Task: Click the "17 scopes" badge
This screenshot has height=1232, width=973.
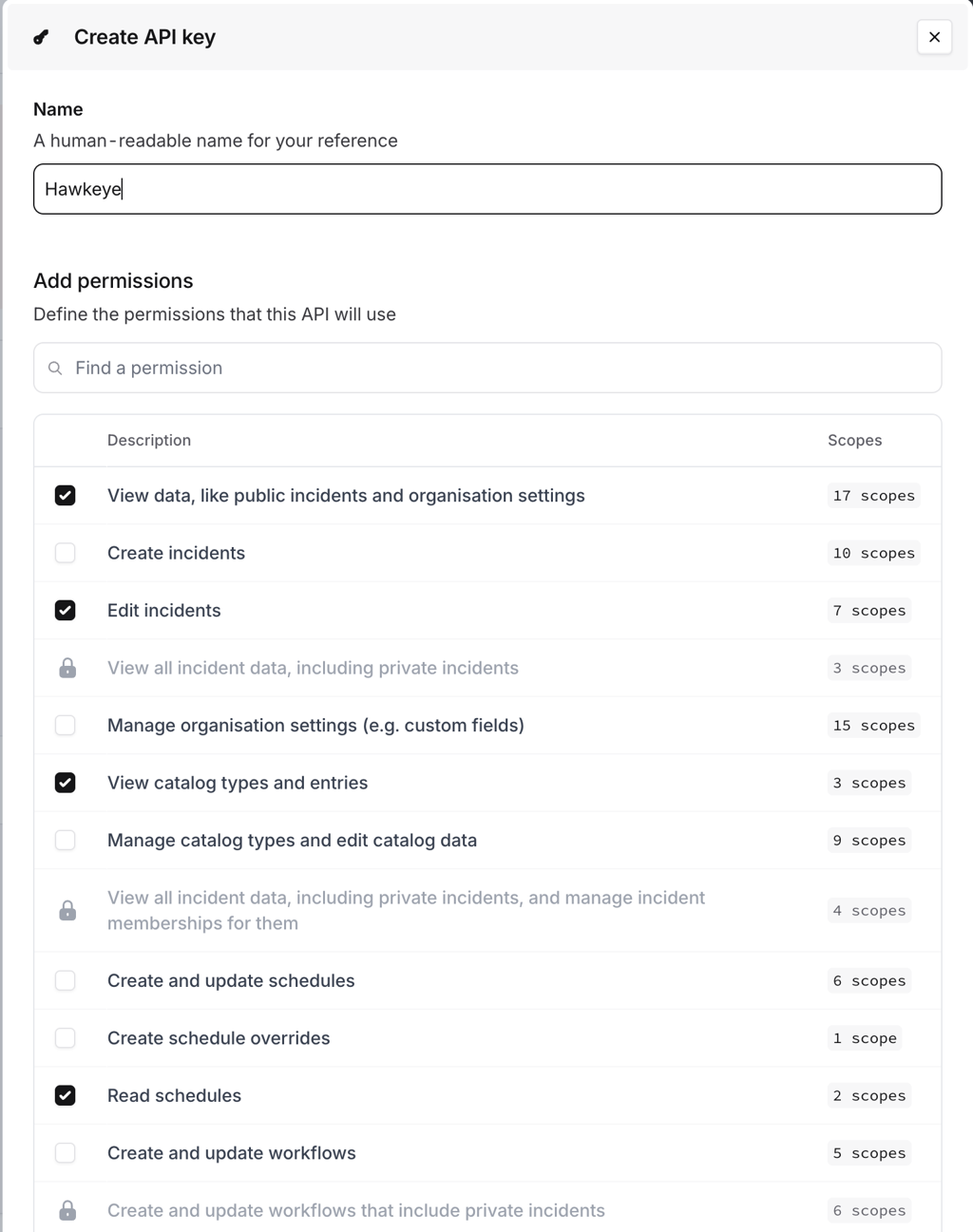Action: [x=872, y=495]
